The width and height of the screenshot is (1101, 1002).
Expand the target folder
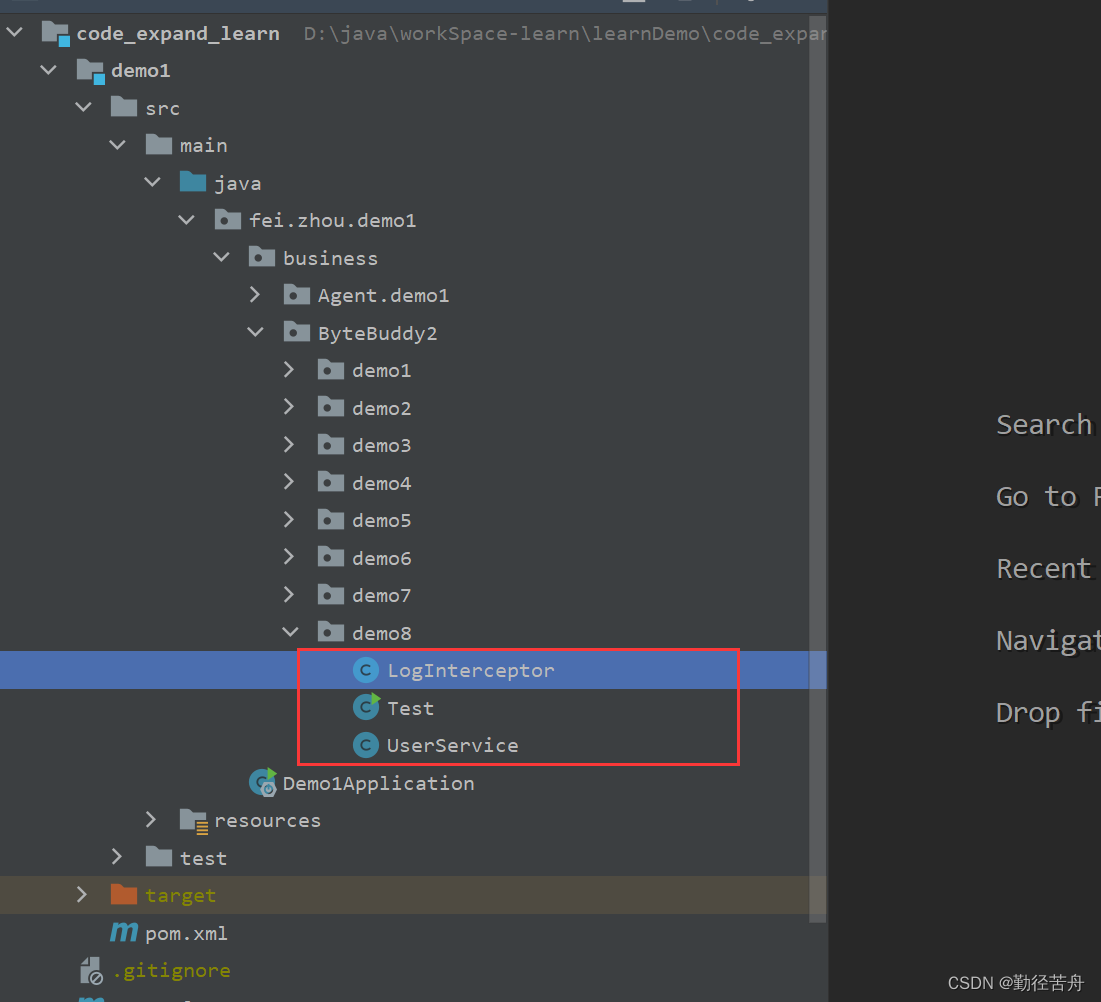(x=82, y=894)
